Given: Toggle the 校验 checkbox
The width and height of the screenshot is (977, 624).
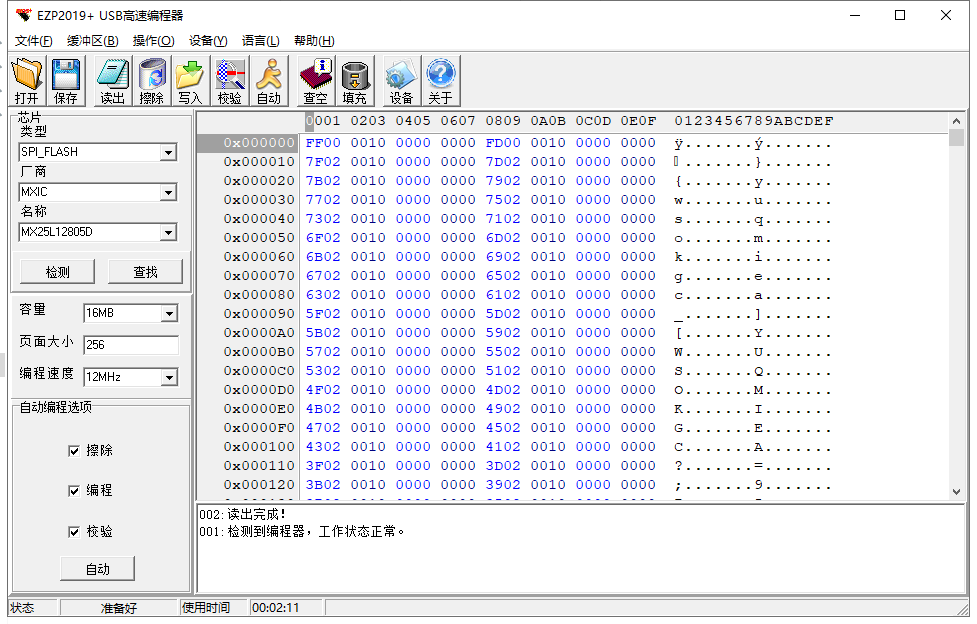Looking at the screenshot, I should [x=75, y=531].
